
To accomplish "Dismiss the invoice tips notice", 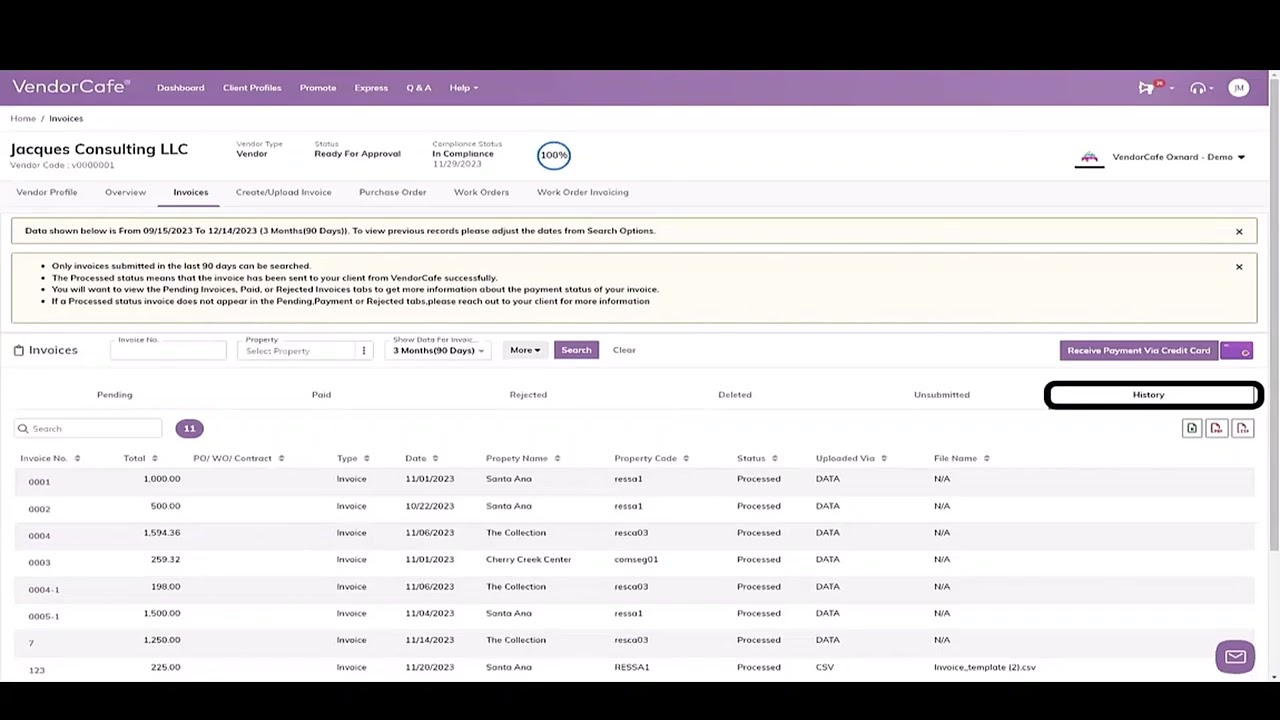I will (1239, 267).
